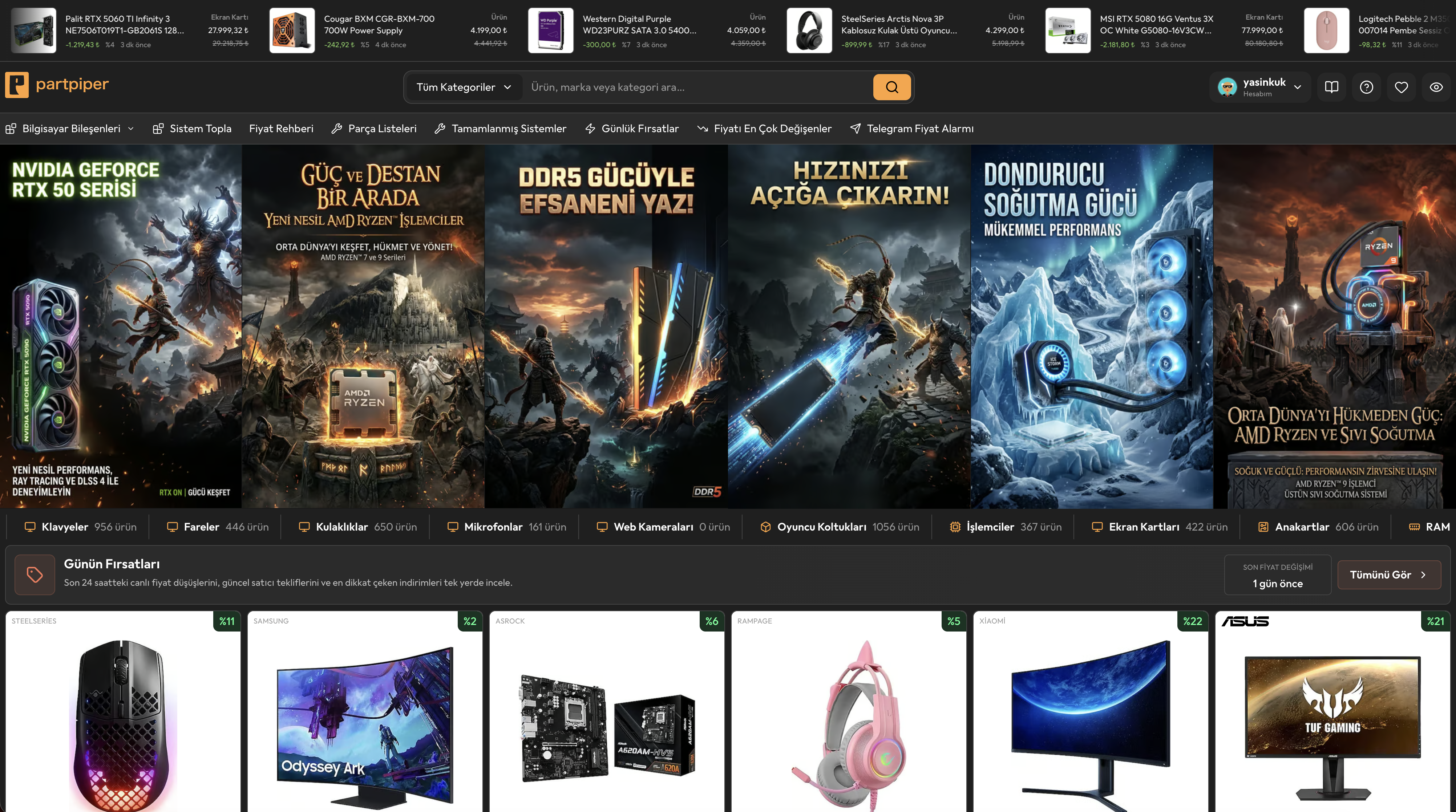
Task: Expand the yasinkuk account menu chevron
Action: [1298, 87]
